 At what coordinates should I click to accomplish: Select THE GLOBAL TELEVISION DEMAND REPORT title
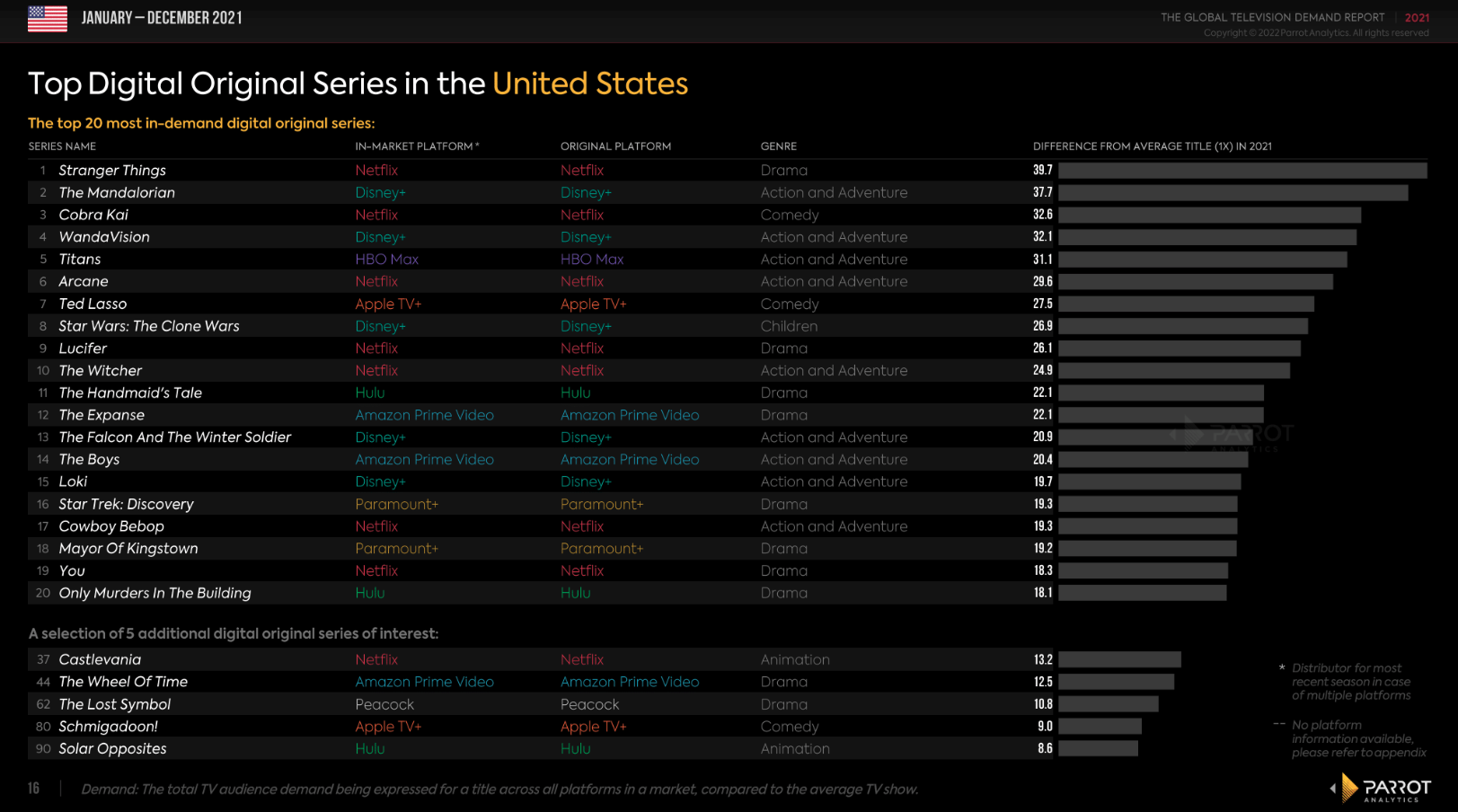(x=1272, y=17)
